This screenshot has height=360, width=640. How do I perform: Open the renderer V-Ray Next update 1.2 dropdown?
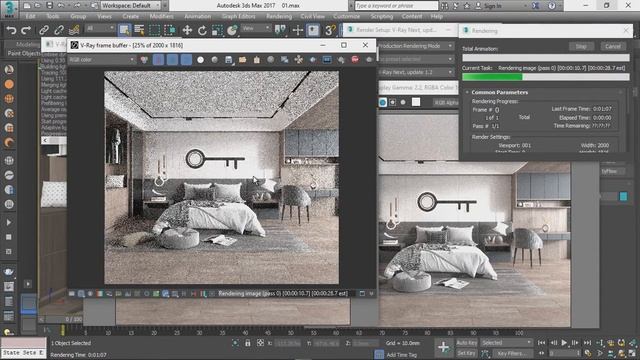416,72
